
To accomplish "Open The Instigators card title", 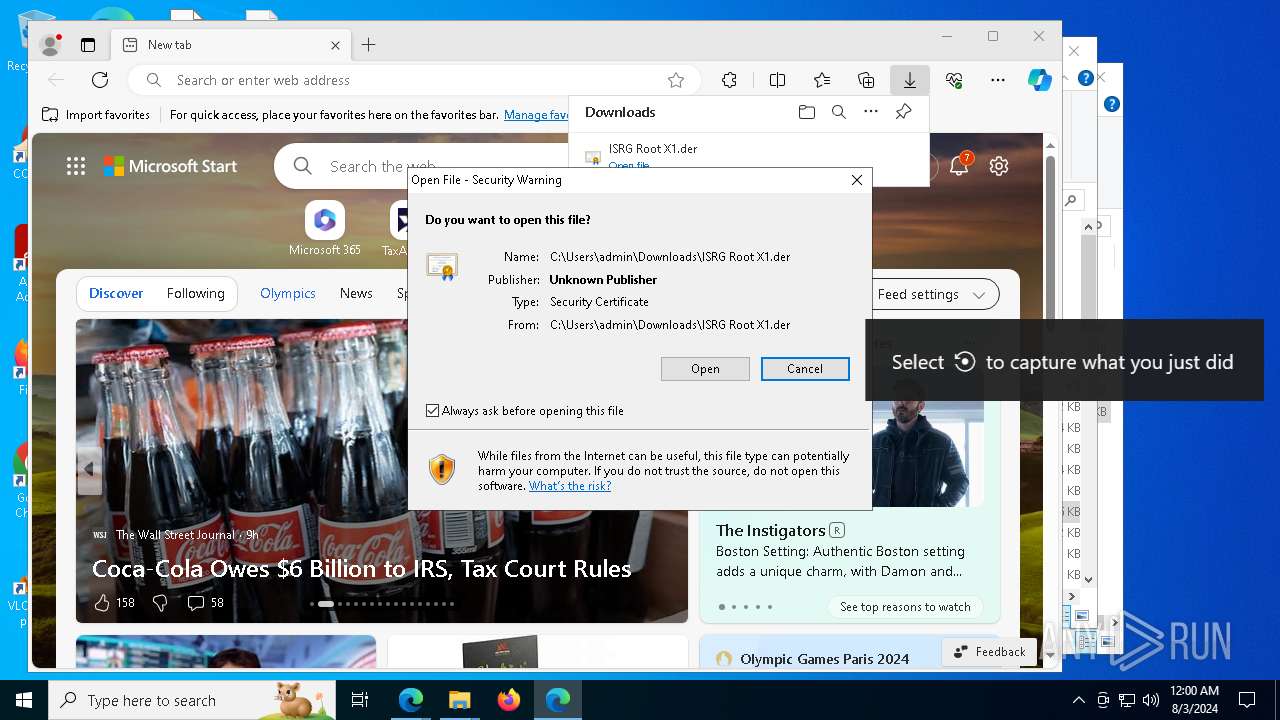I will [771, 530].
